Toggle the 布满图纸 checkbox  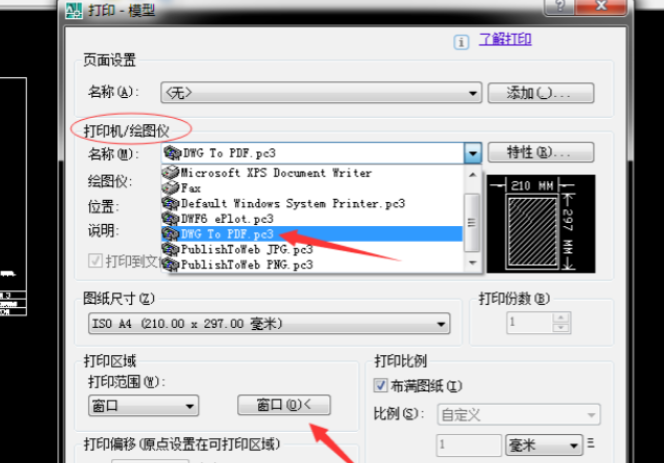click(380, 385)
